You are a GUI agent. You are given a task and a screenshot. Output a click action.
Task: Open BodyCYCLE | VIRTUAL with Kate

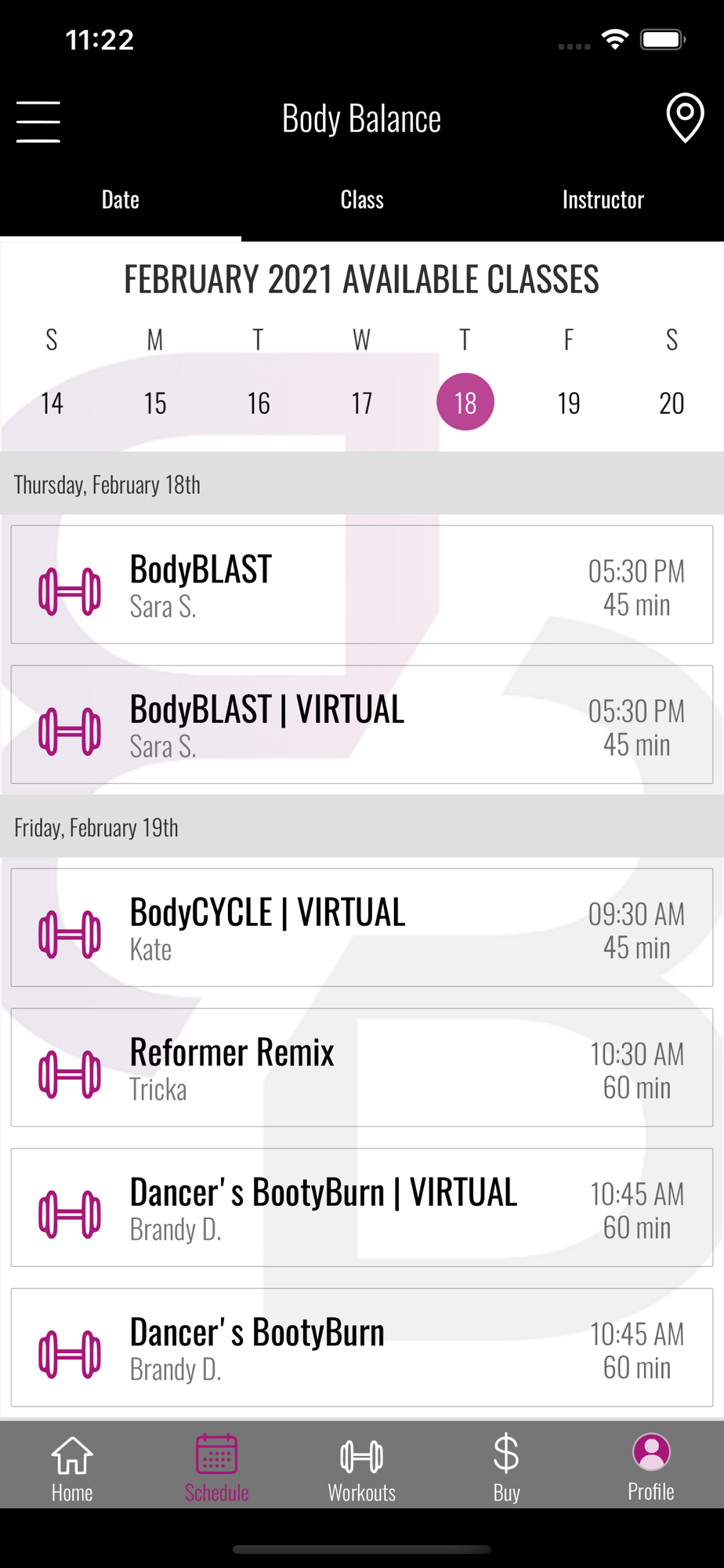[362, 927]
